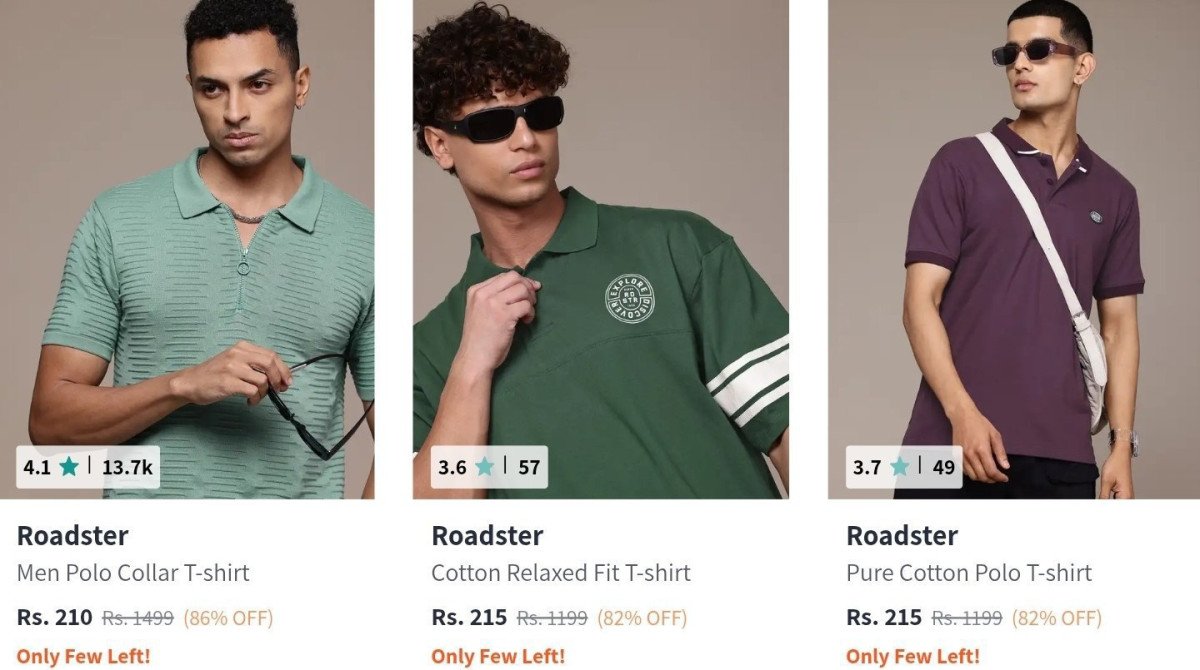Click the Roadster brand above Men Polo Collar T-shirt

coord(72,535)
